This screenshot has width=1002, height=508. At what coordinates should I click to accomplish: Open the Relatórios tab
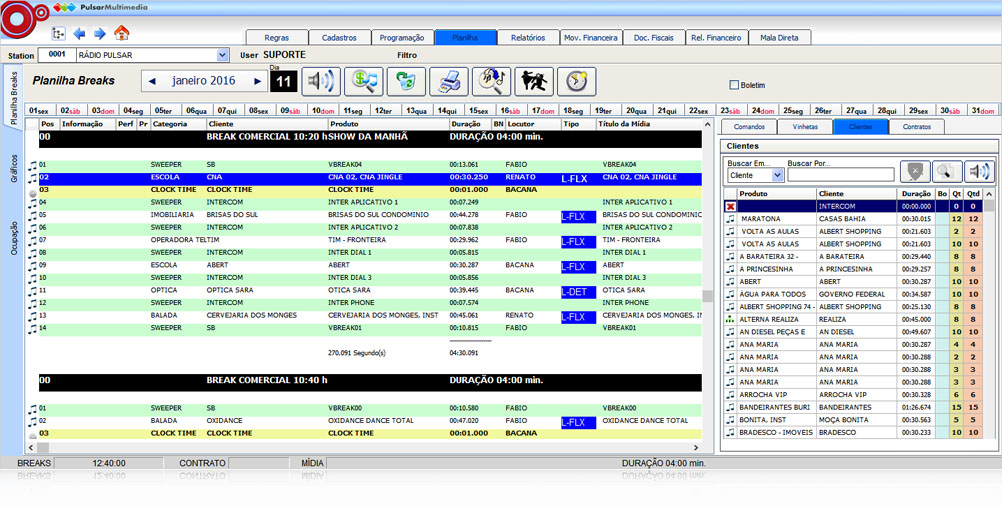528,38
